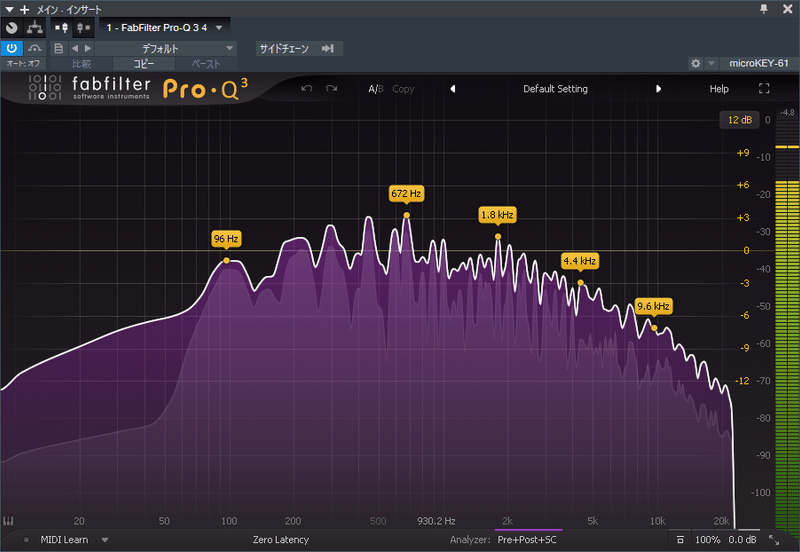Open the デフォルト preset dropdown
The width and height of the screenshot is (800, 552).
(166, 48)
